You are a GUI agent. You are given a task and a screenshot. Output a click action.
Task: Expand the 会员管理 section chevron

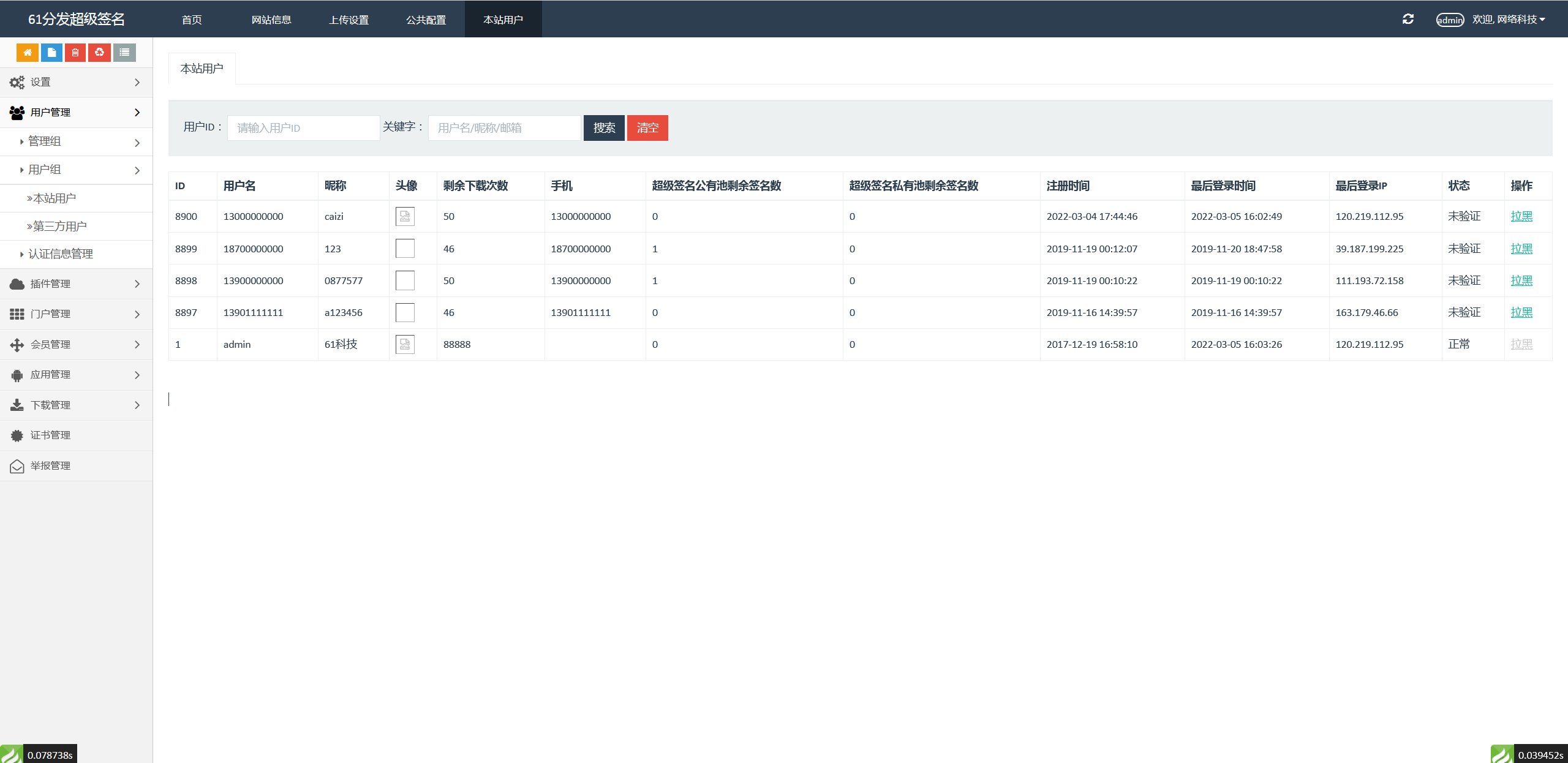click(137, 345)
